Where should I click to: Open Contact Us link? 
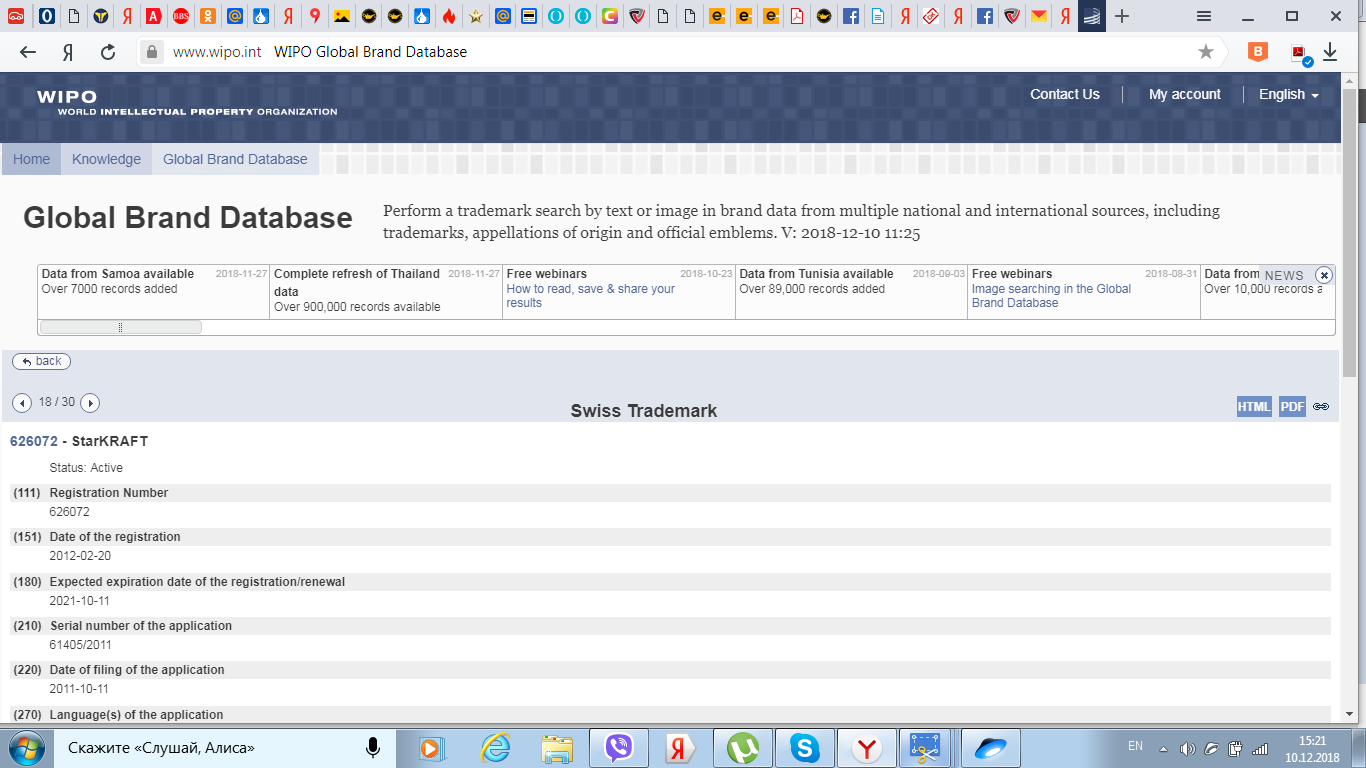tap(1065, 94)
